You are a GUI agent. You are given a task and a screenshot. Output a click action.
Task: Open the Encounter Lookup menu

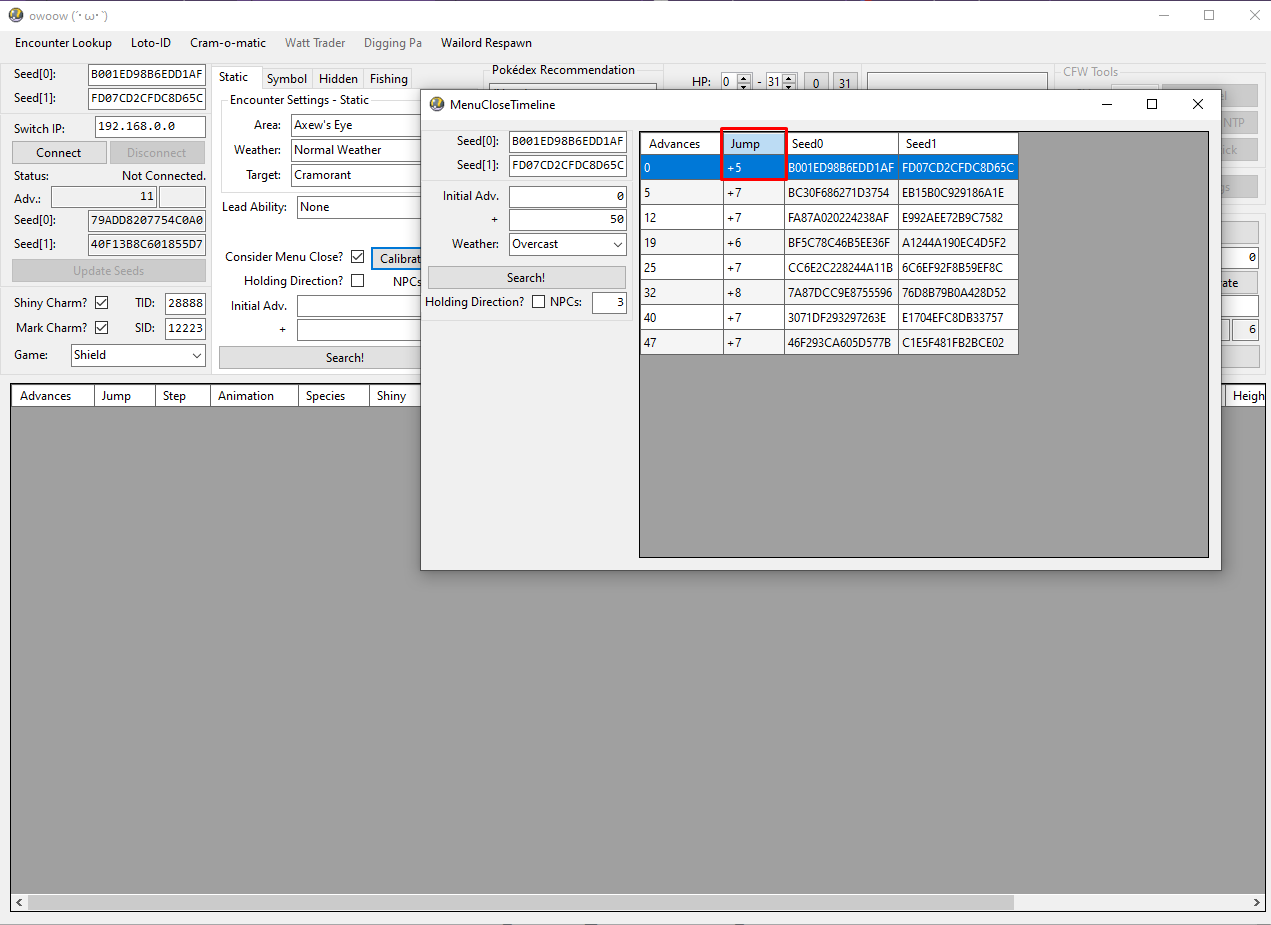63,43
